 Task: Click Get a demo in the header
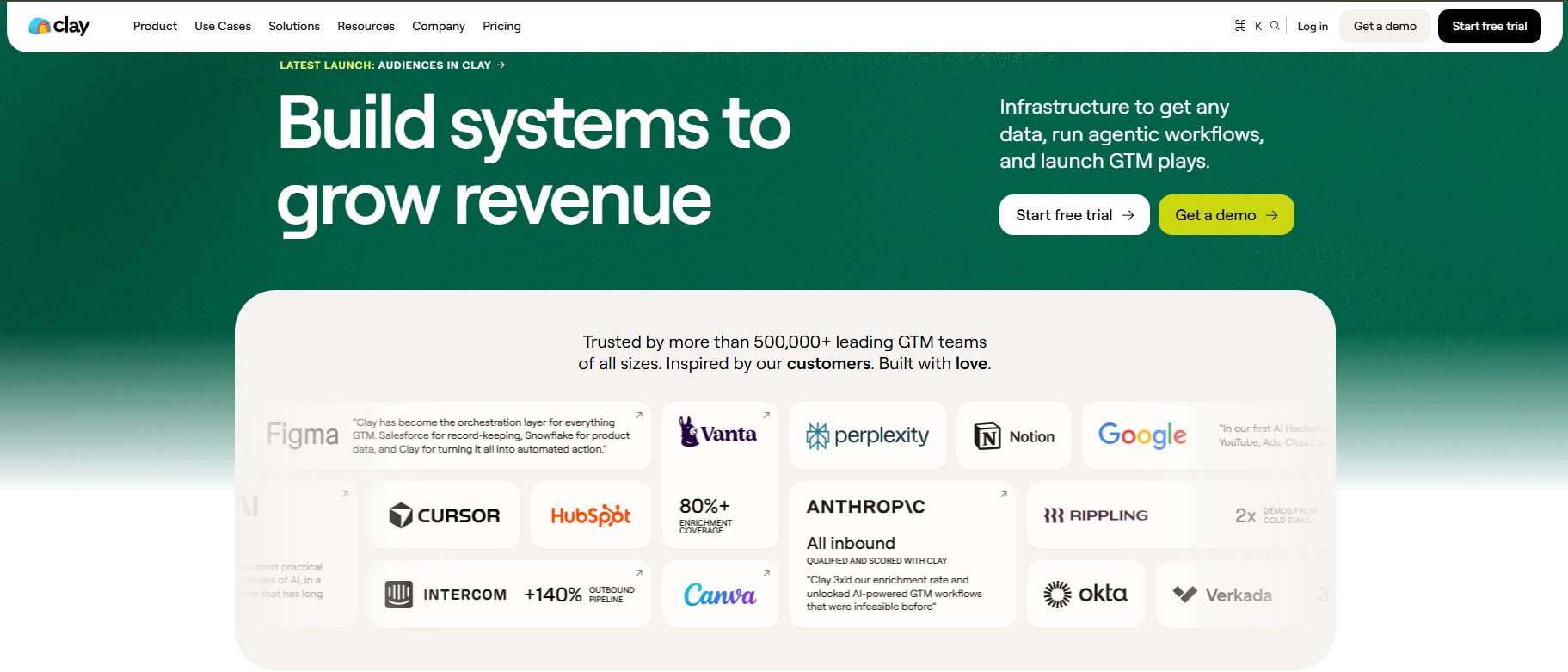tap(1385, 26)
